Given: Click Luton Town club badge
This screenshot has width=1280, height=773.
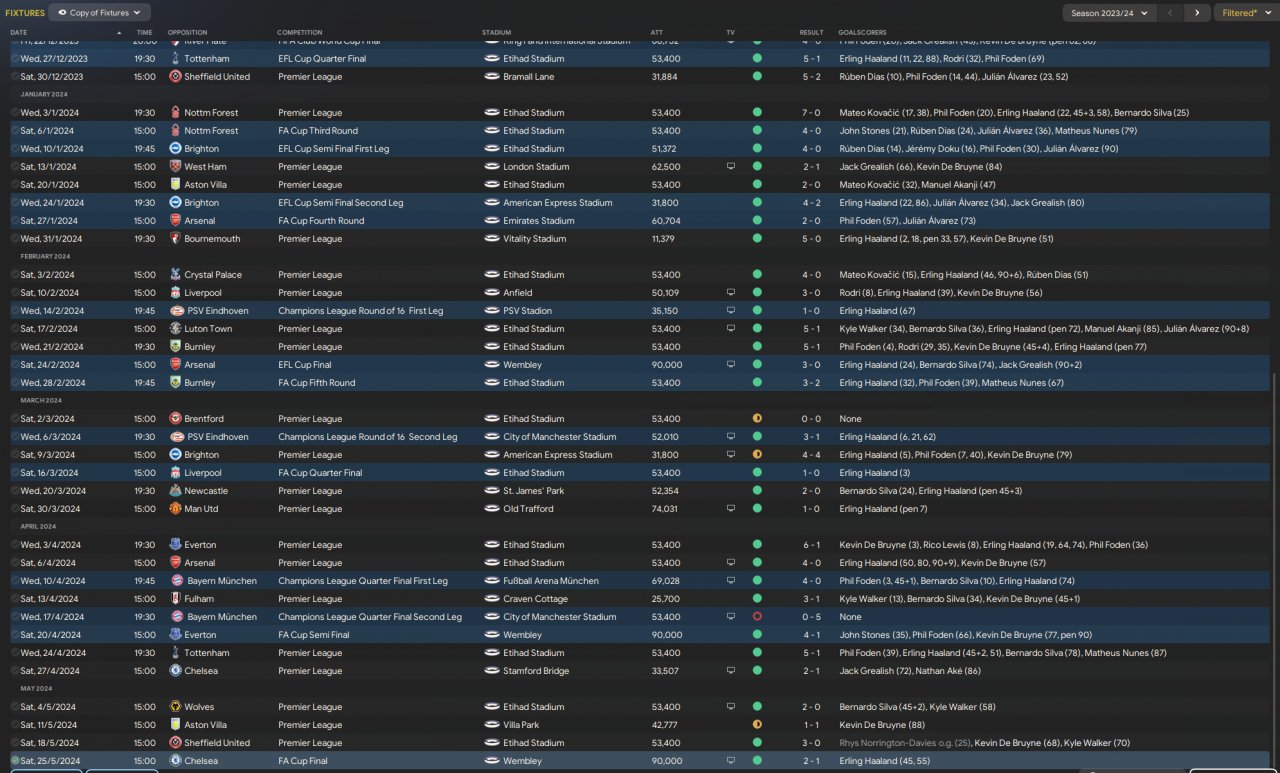Looking at the screenshot, I should (176, 329).
